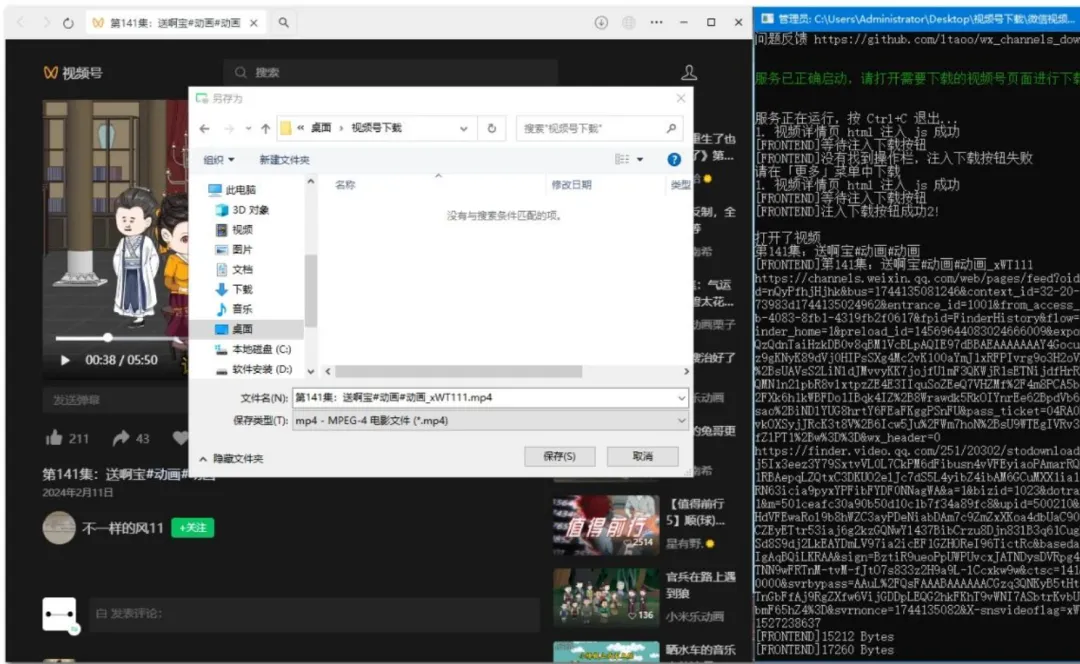The width and height of the screenshot is (1080, 664).
Task: Click the 发表评论 comment field
Action: coord(313,613)
